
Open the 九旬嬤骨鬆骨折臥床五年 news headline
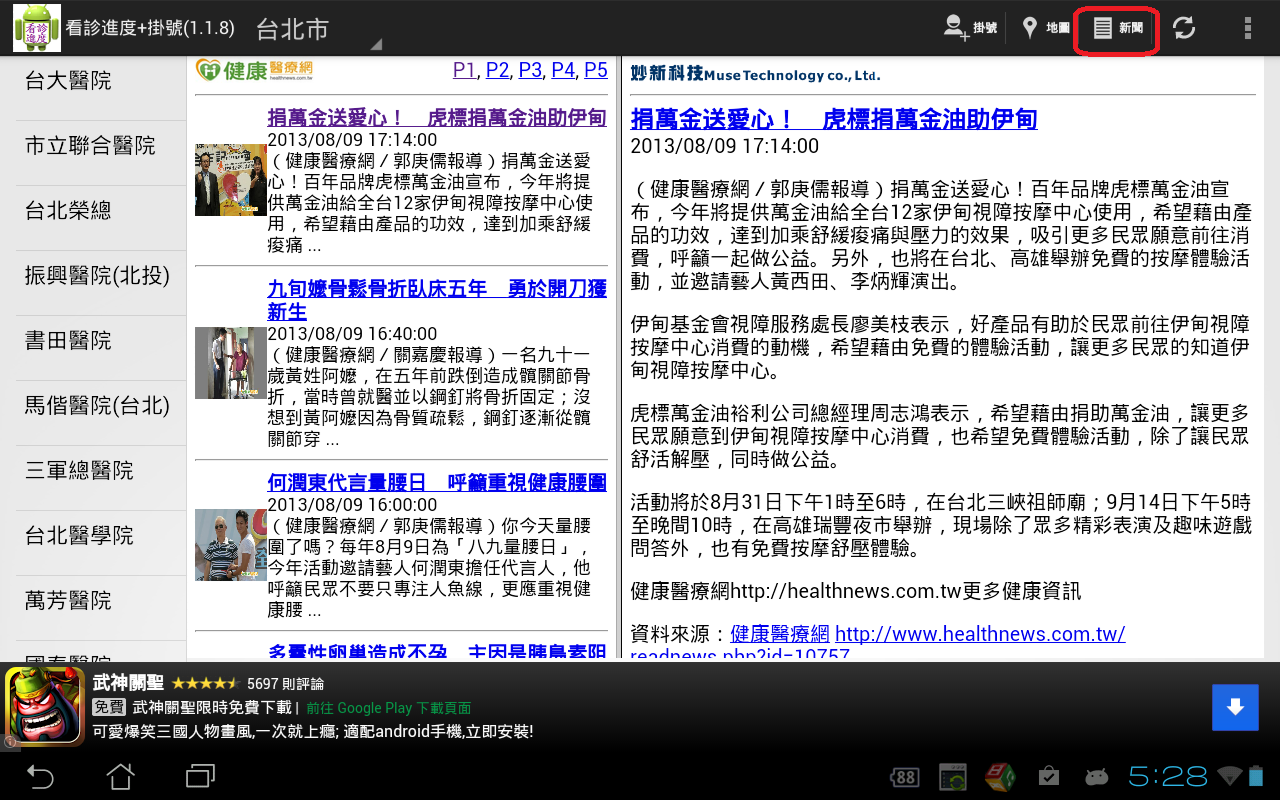click(x=437, y=300)
